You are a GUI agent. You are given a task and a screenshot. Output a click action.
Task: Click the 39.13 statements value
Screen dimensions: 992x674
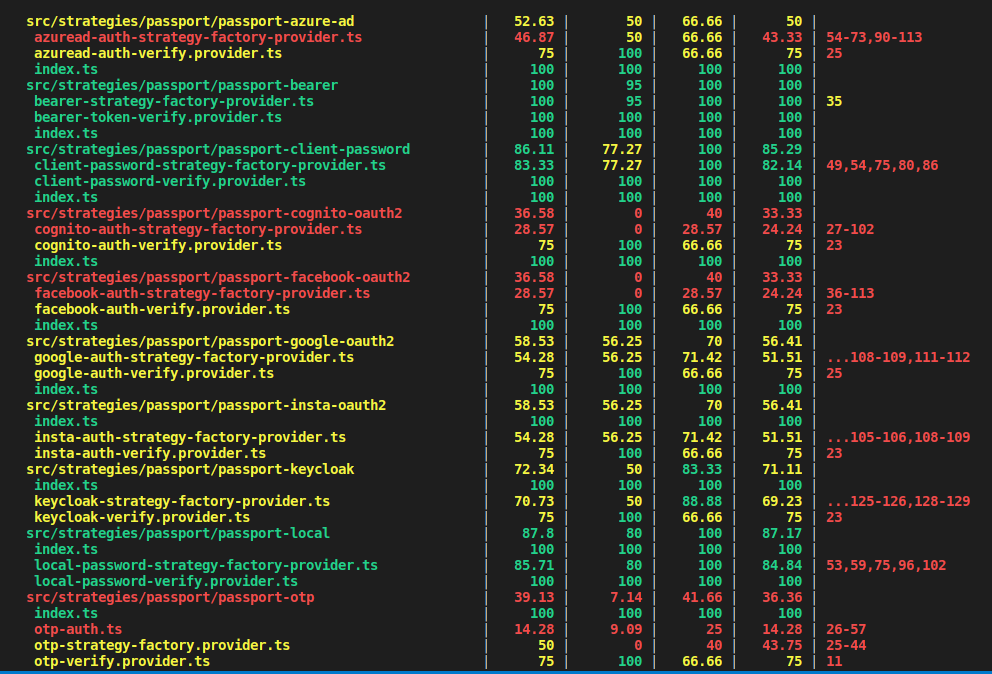pos(534,597)
